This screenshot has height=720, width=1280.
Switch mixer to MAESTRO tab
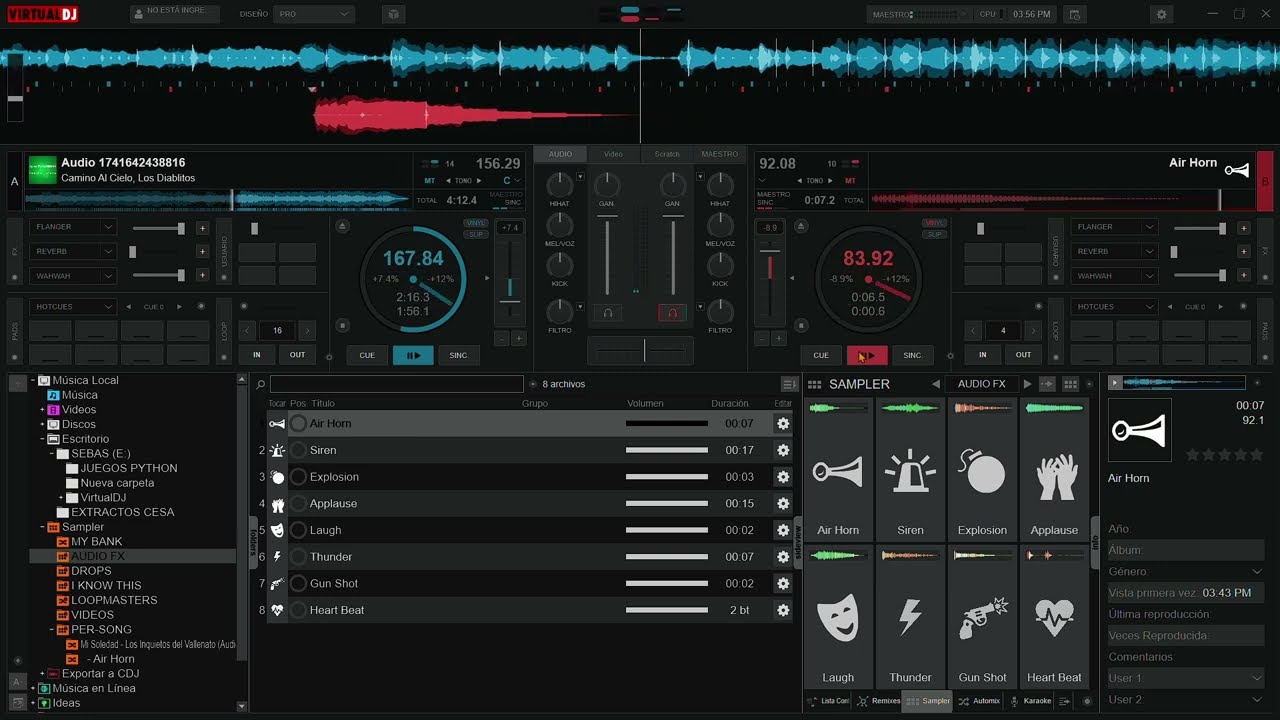(720, 154)
